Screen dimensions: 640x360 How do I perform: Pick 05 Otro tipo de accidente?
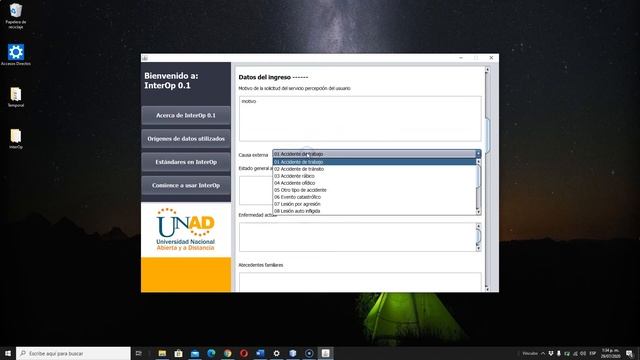pyautogui.click(x=374, y=190)
